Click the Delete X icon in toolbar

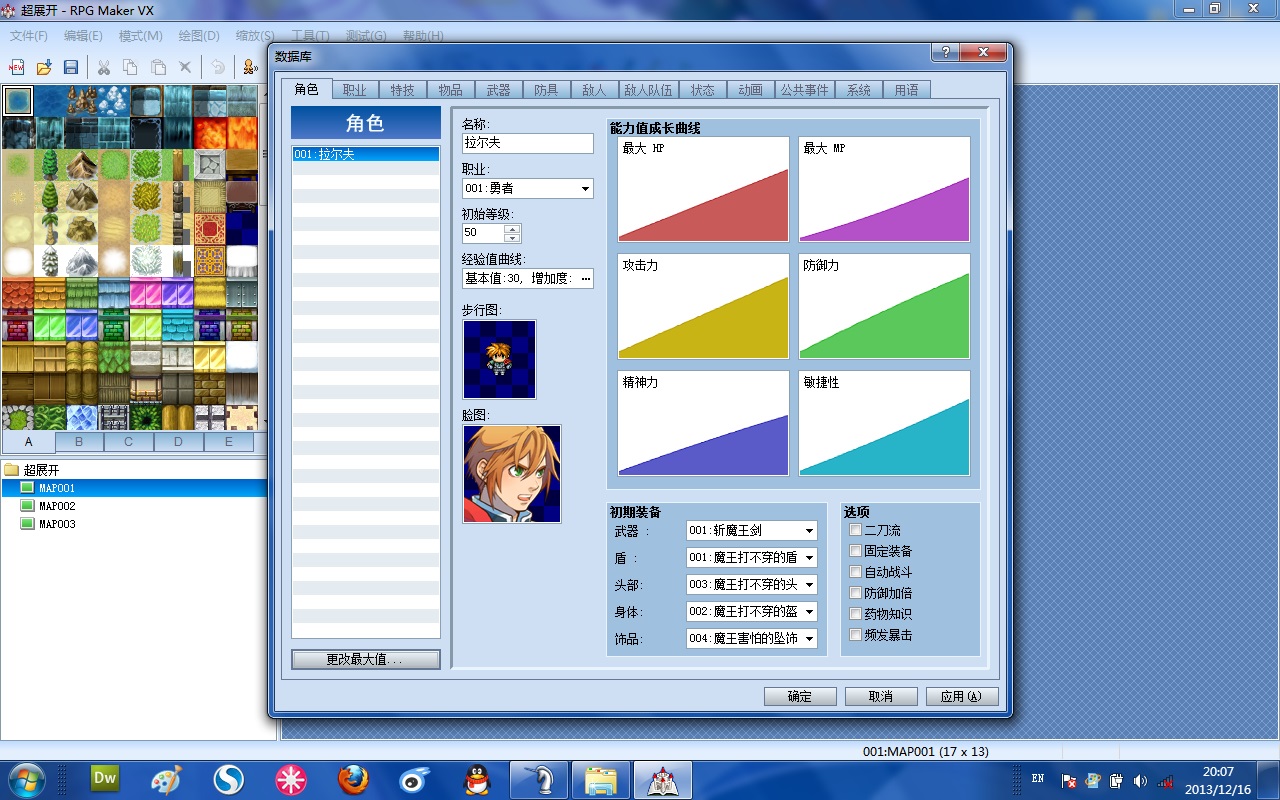(x=185, y=67)
